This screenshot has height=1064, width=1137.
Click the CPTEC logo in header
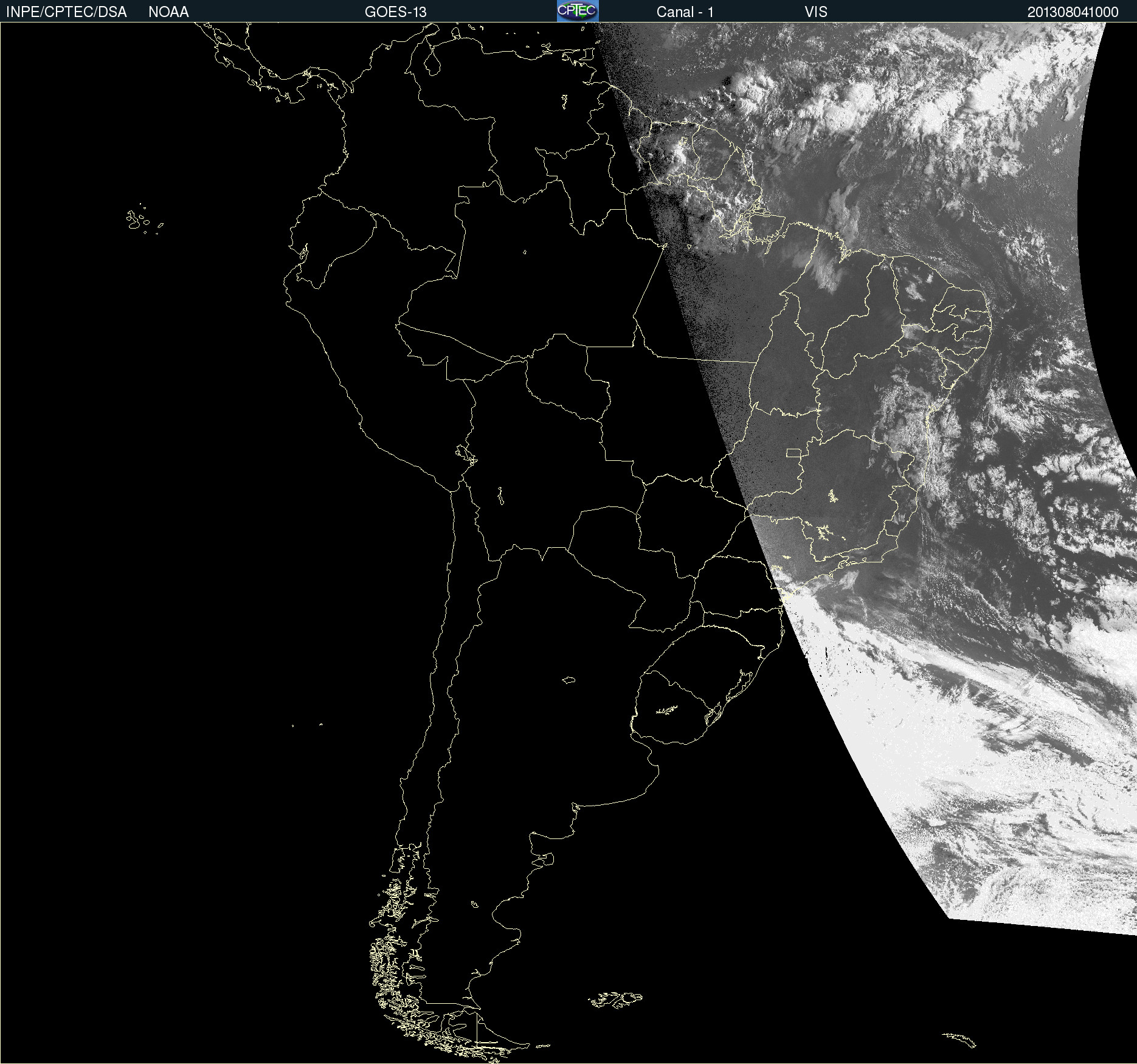[x=578, y=11]
